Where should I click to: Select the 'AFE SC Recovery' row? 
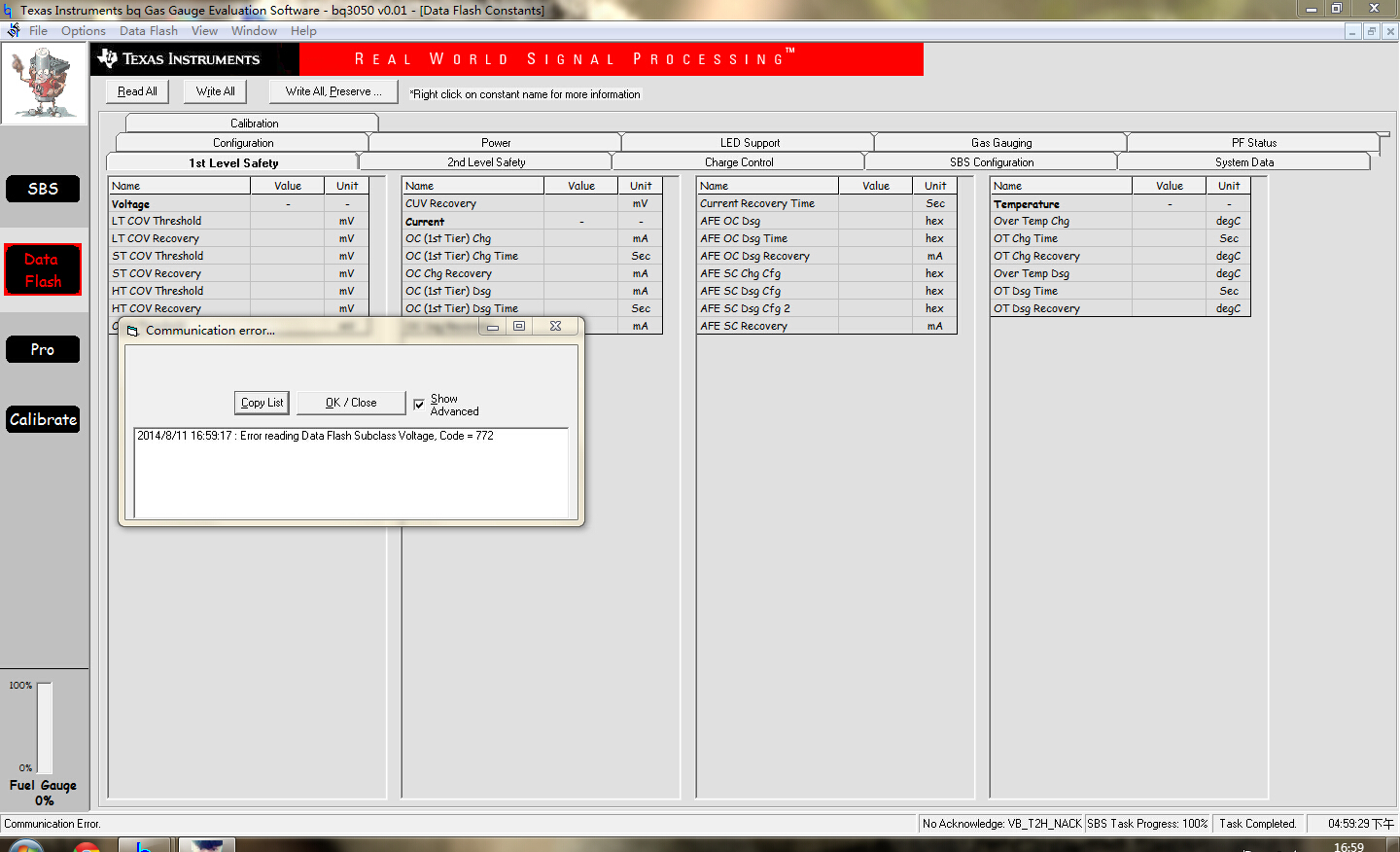tap(826, 326)
